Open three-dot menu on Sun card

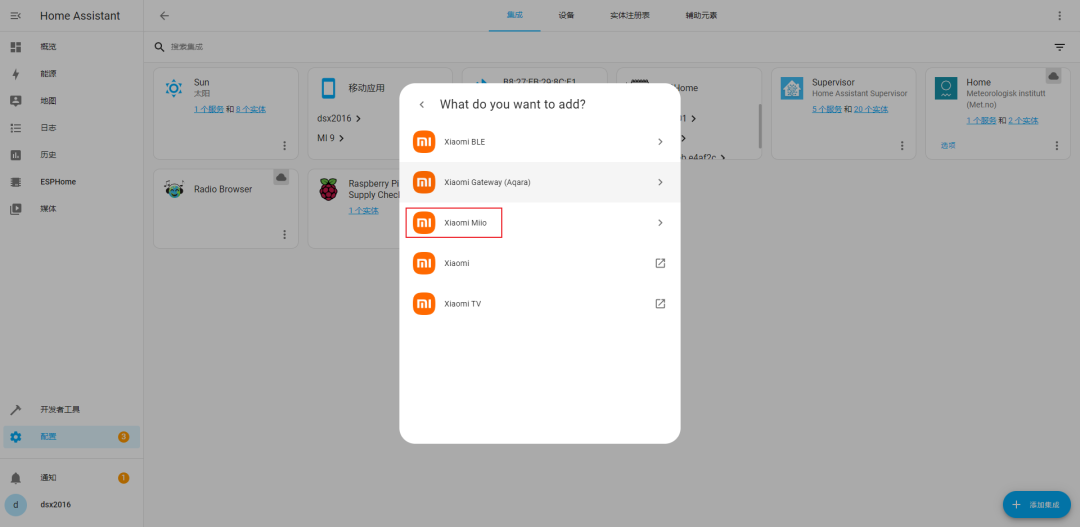pos(284,145)
